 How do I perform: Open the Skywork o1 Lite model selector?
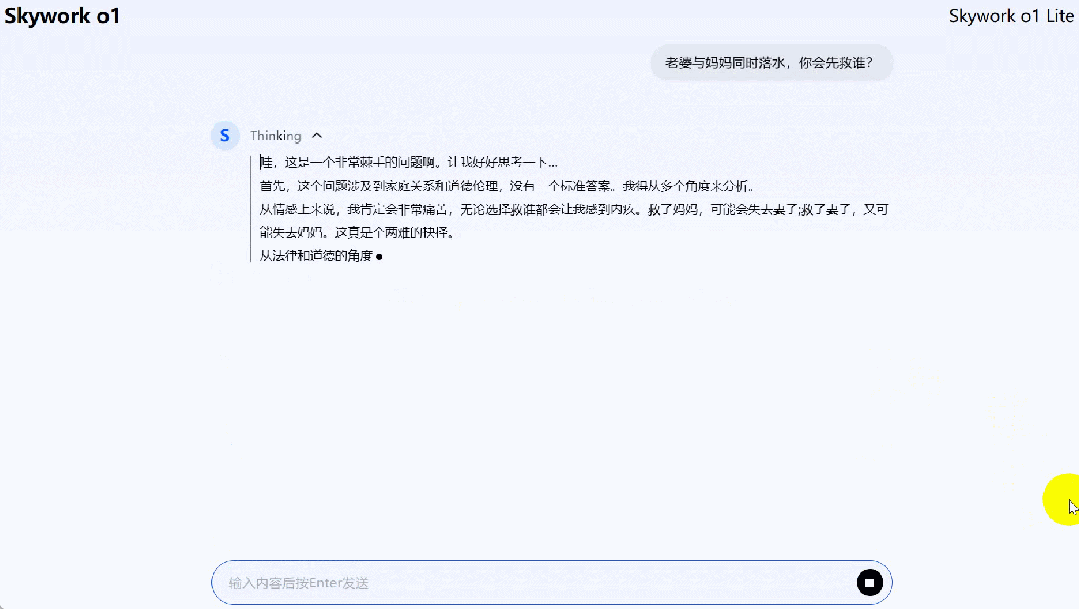pos(1011,16)
